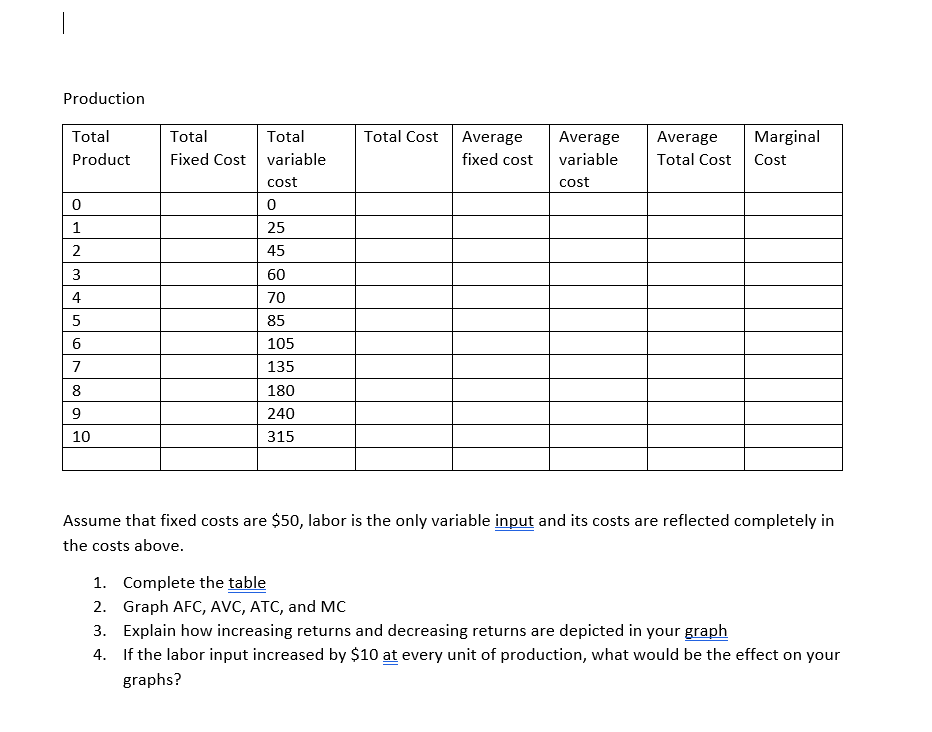Viewport: 932px width, 732px height.
Task: Click the underlined word "graph"
Action: pos(706,631)
